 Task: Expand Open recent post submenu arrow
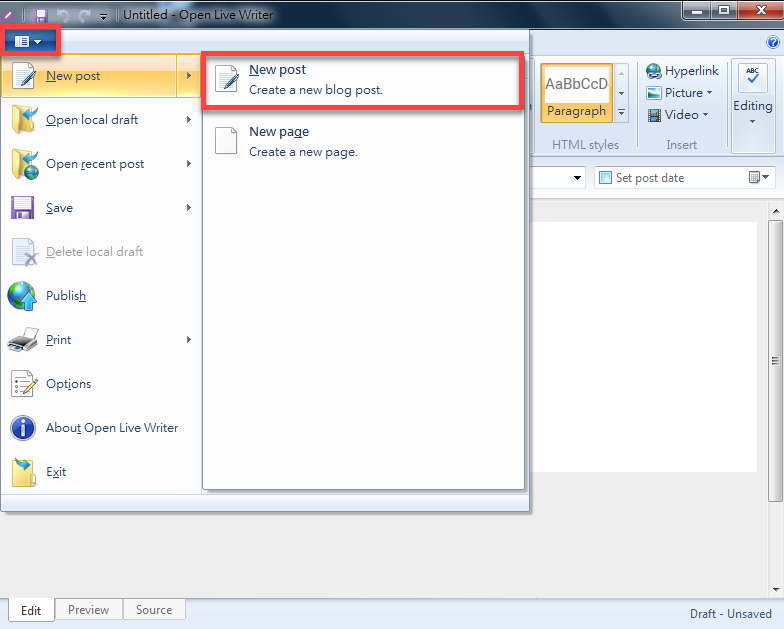188,164
